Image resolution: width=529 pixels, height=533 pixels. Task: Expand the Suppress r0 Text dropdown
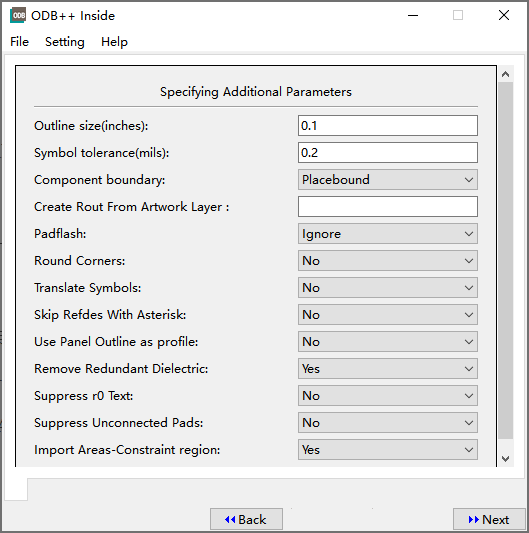(x=388, y=396)
